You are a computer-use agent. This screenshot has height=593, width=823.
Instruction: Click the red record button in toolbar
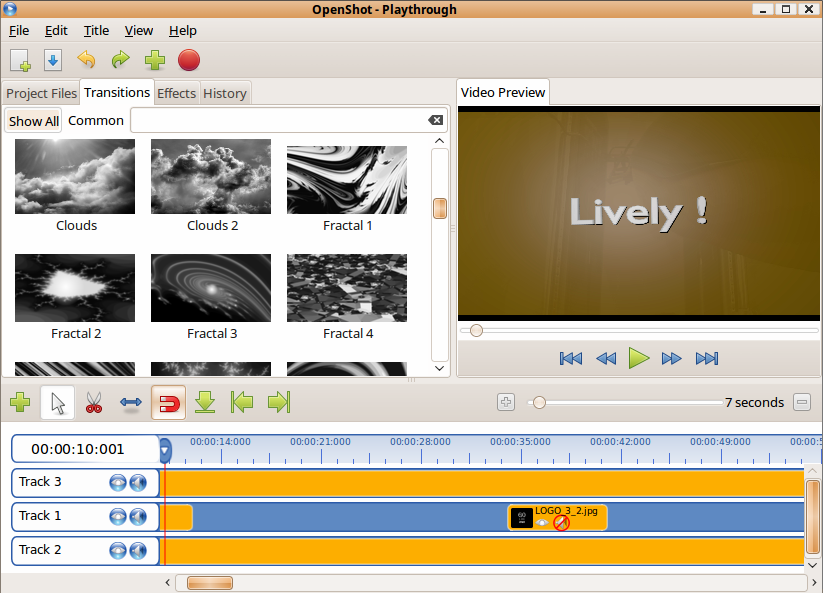point(189,60)
